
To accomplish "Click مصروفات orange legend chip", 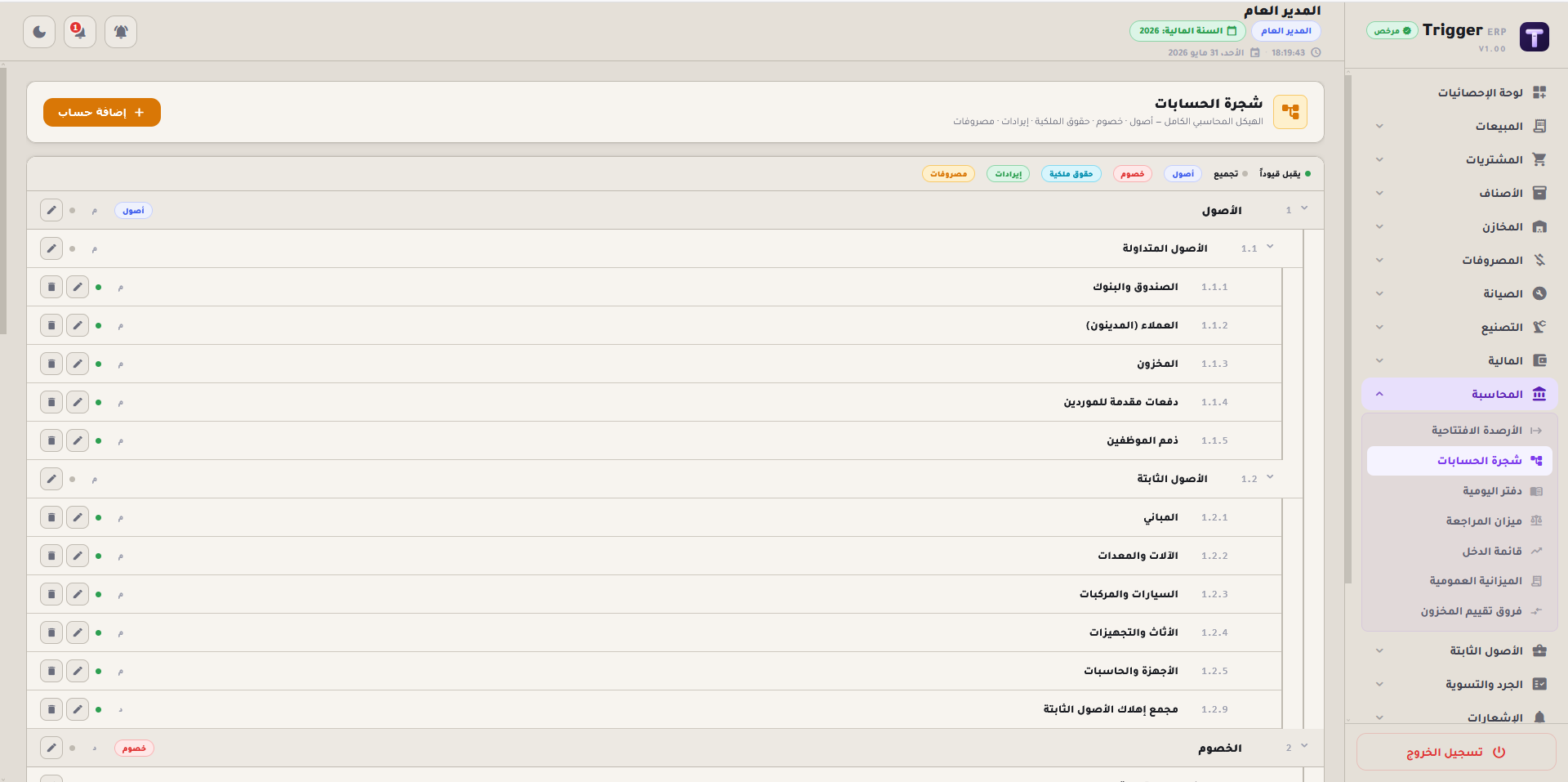I will 948,174.
